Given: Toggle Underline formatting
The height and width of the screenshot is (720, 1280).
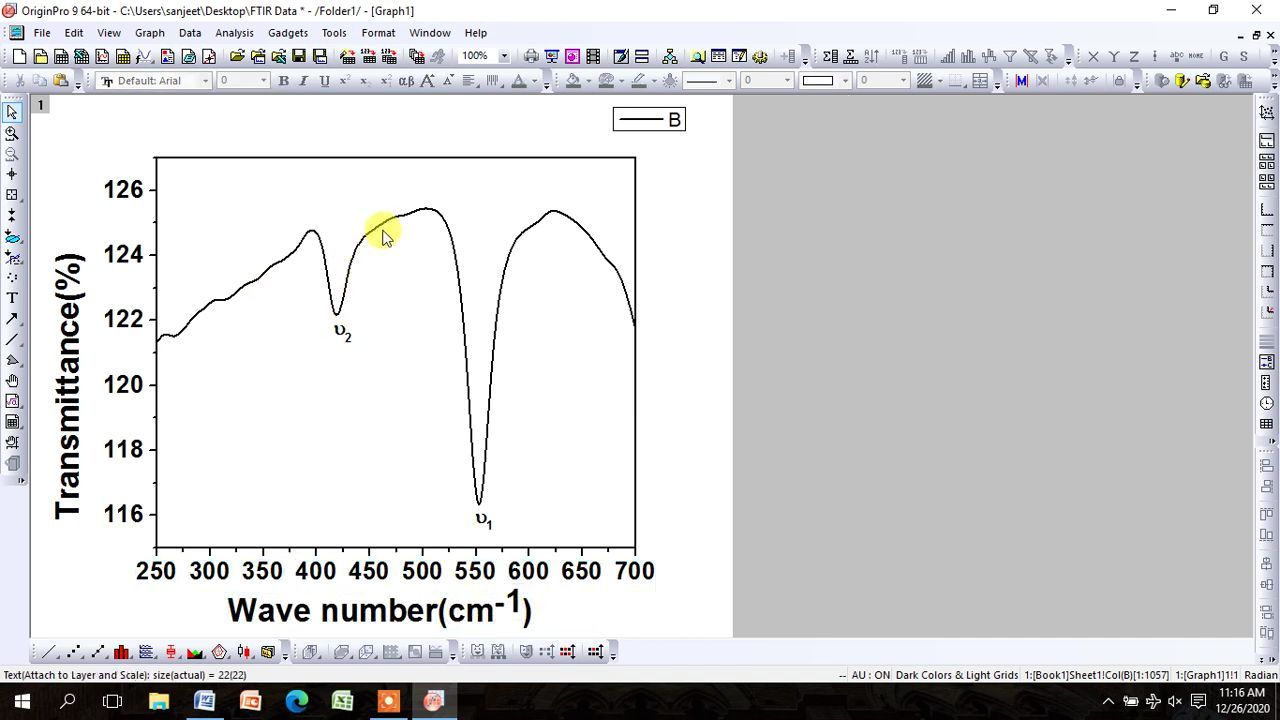Looking at the screenshot, I should 324,81.
